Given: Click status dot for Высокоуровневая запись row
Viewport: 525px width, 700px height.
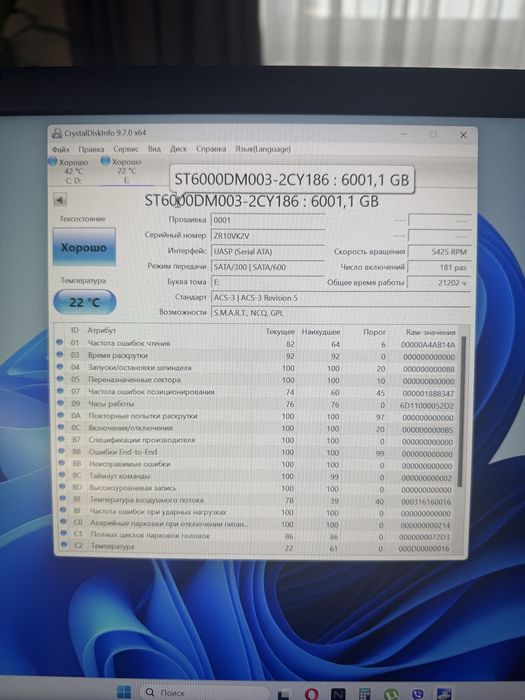Looking at the screenshot, I should click(x=62, y=487).
